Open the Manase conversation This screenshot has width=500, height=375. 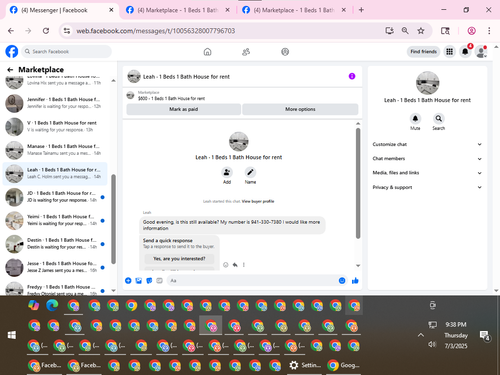click(x=55, y=150)
